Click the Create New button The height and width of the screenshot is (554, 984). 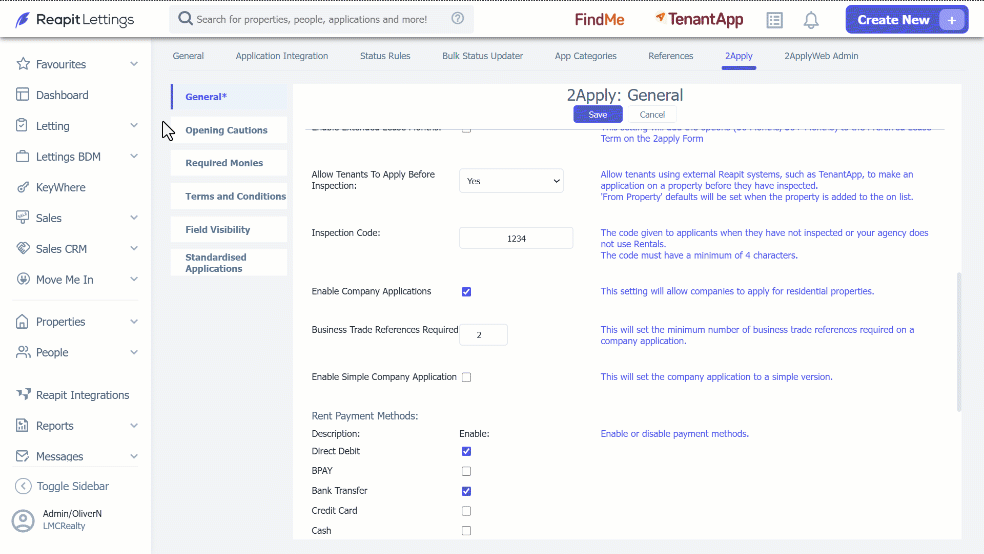coord(906,20)
